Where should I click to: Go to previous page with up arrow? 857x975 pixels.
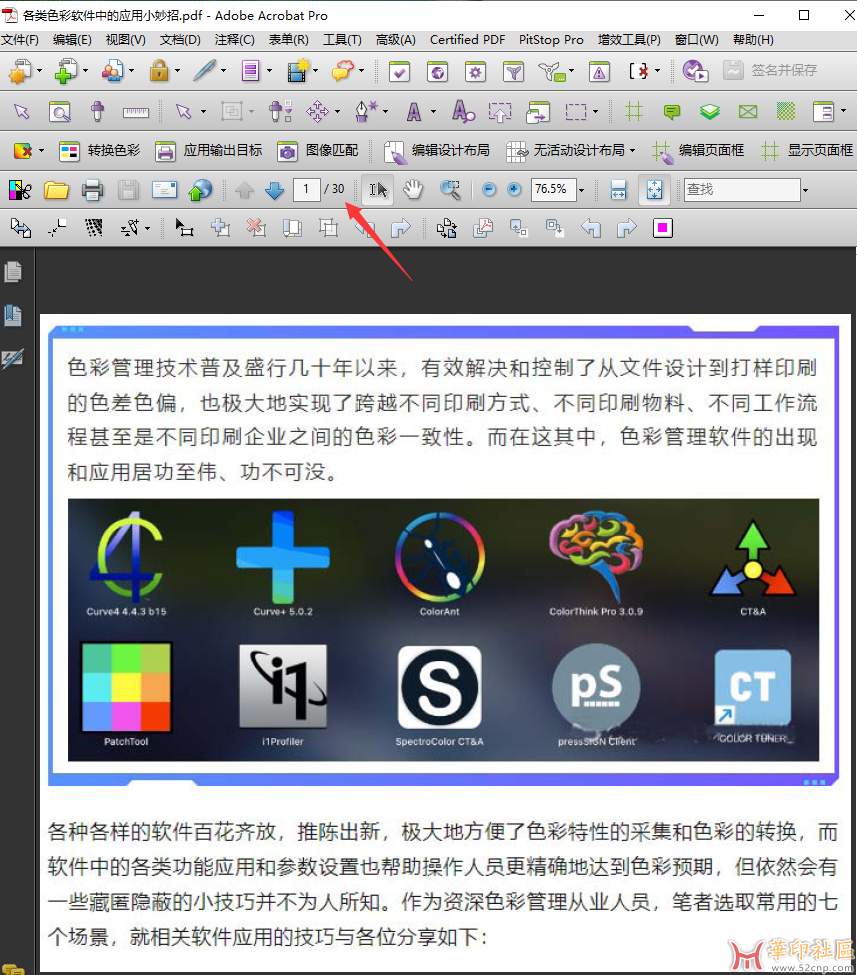pos(244,190)
